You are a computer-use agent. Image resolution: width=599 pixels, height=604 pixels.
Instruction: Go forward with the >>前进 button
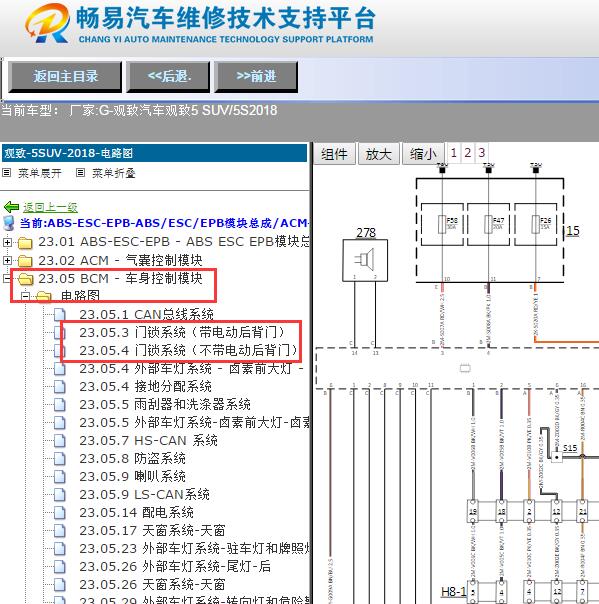256,76
